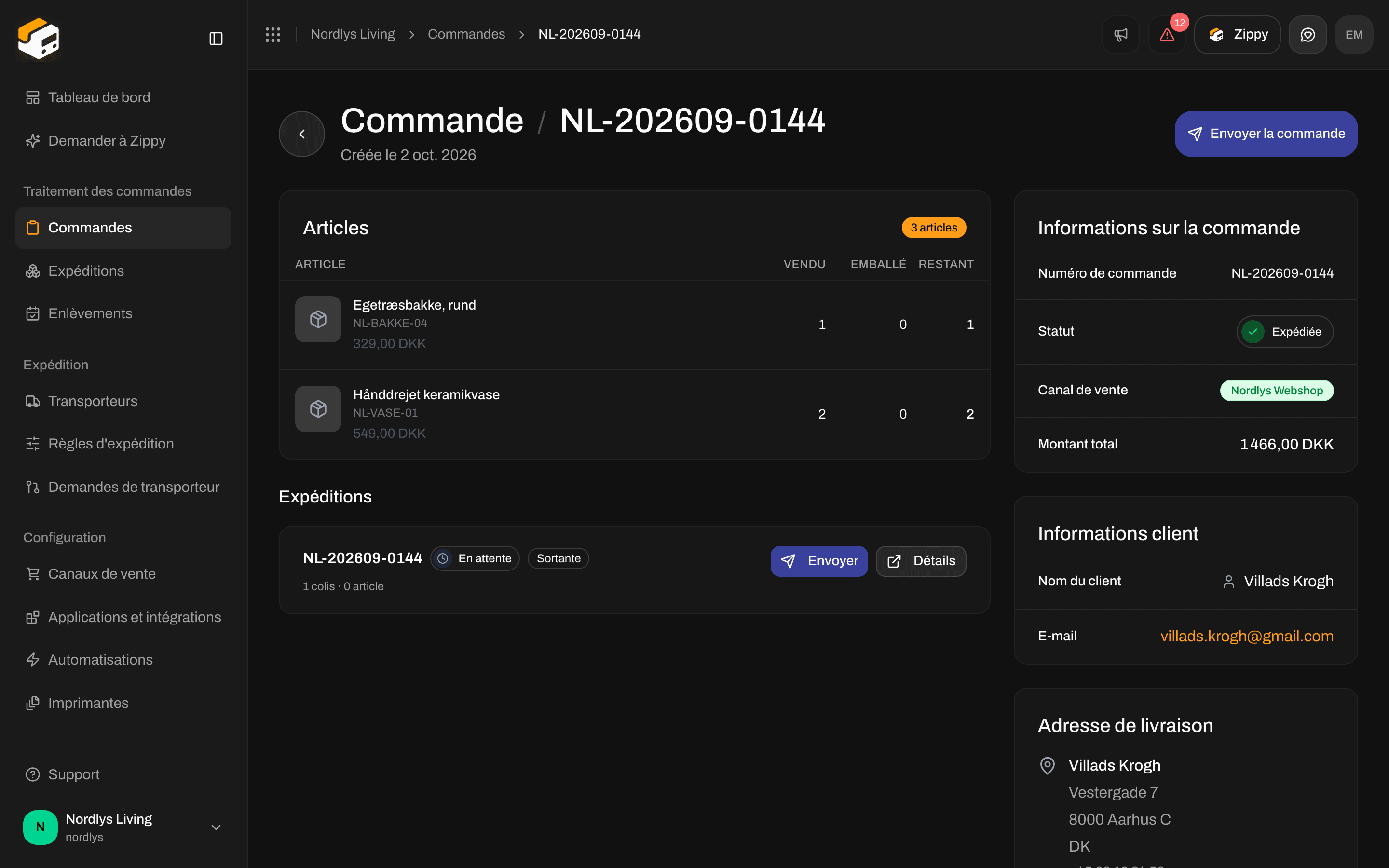The height and width of the screenshot is (868, 1389).
Task: Go back using the arrow button
Action: click(x=302, y=134)
